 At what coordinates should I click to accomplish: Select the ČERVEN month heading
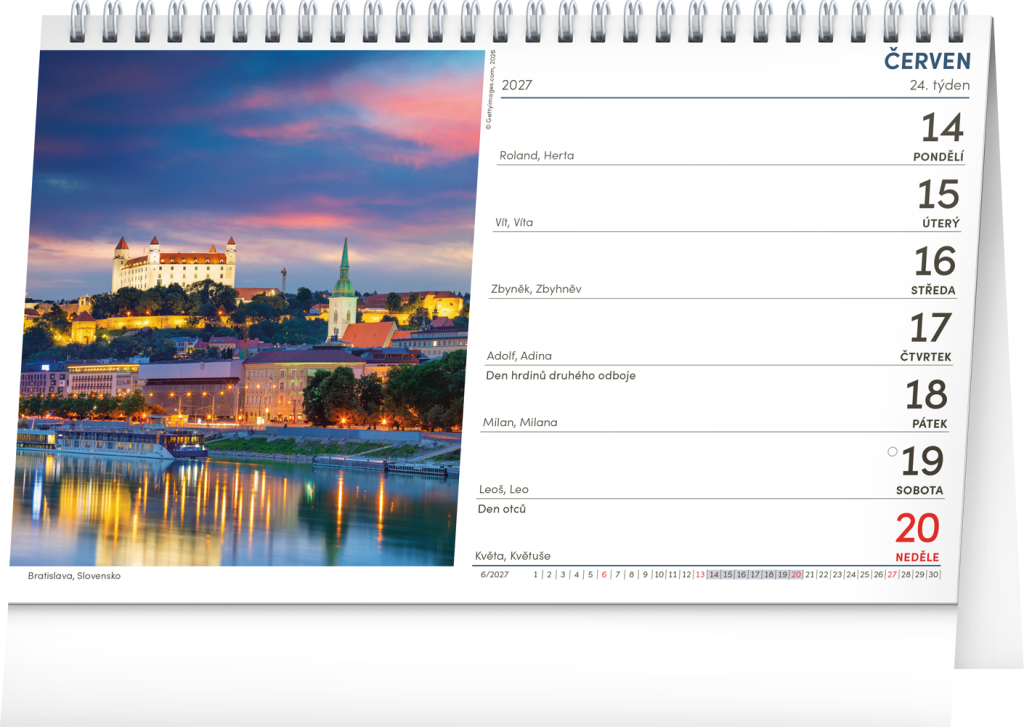pyautogui.click(x=927, y=61)
